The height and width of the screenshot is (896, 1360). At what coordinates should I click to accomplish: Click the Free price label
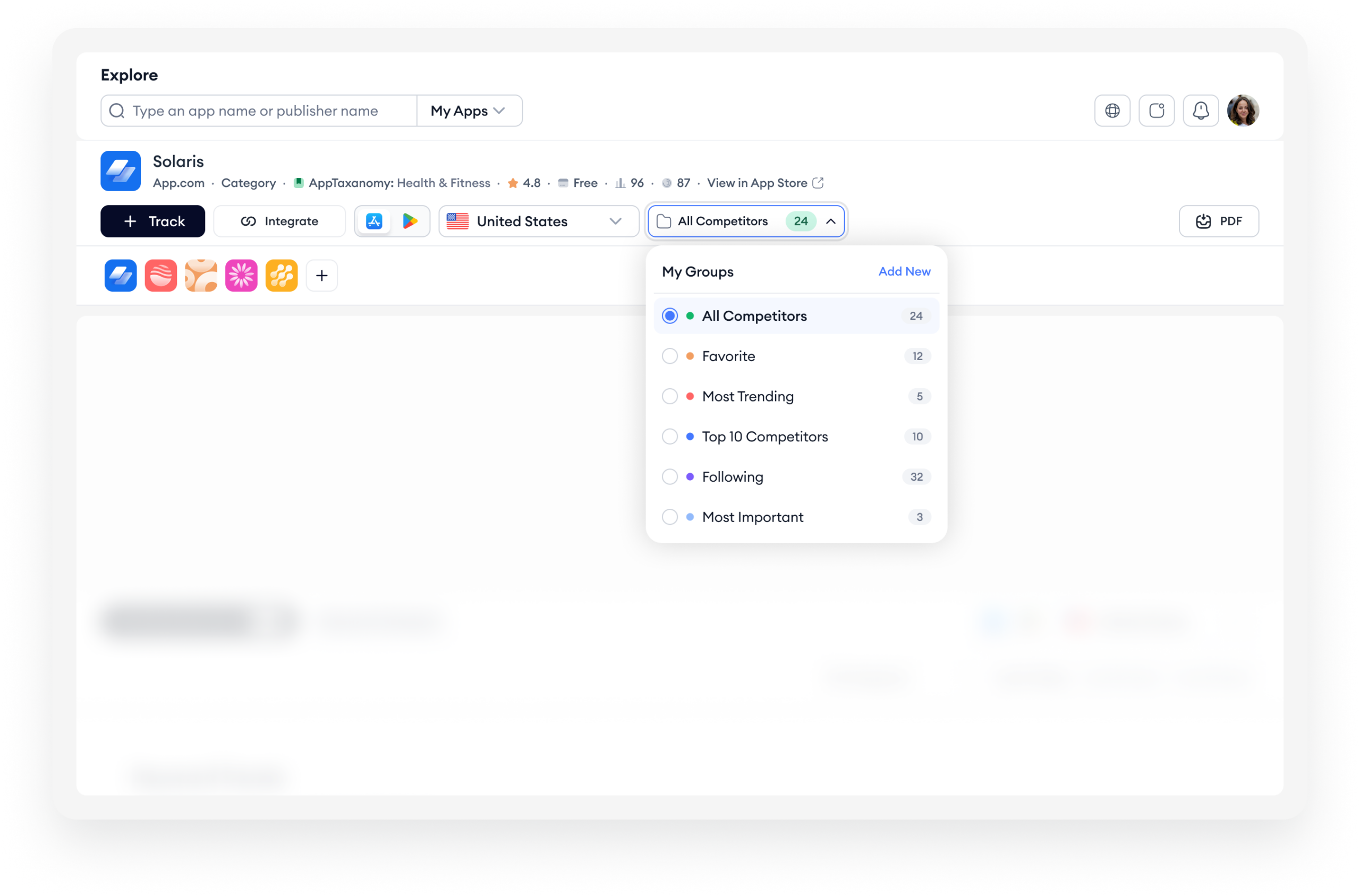(585, 183)
